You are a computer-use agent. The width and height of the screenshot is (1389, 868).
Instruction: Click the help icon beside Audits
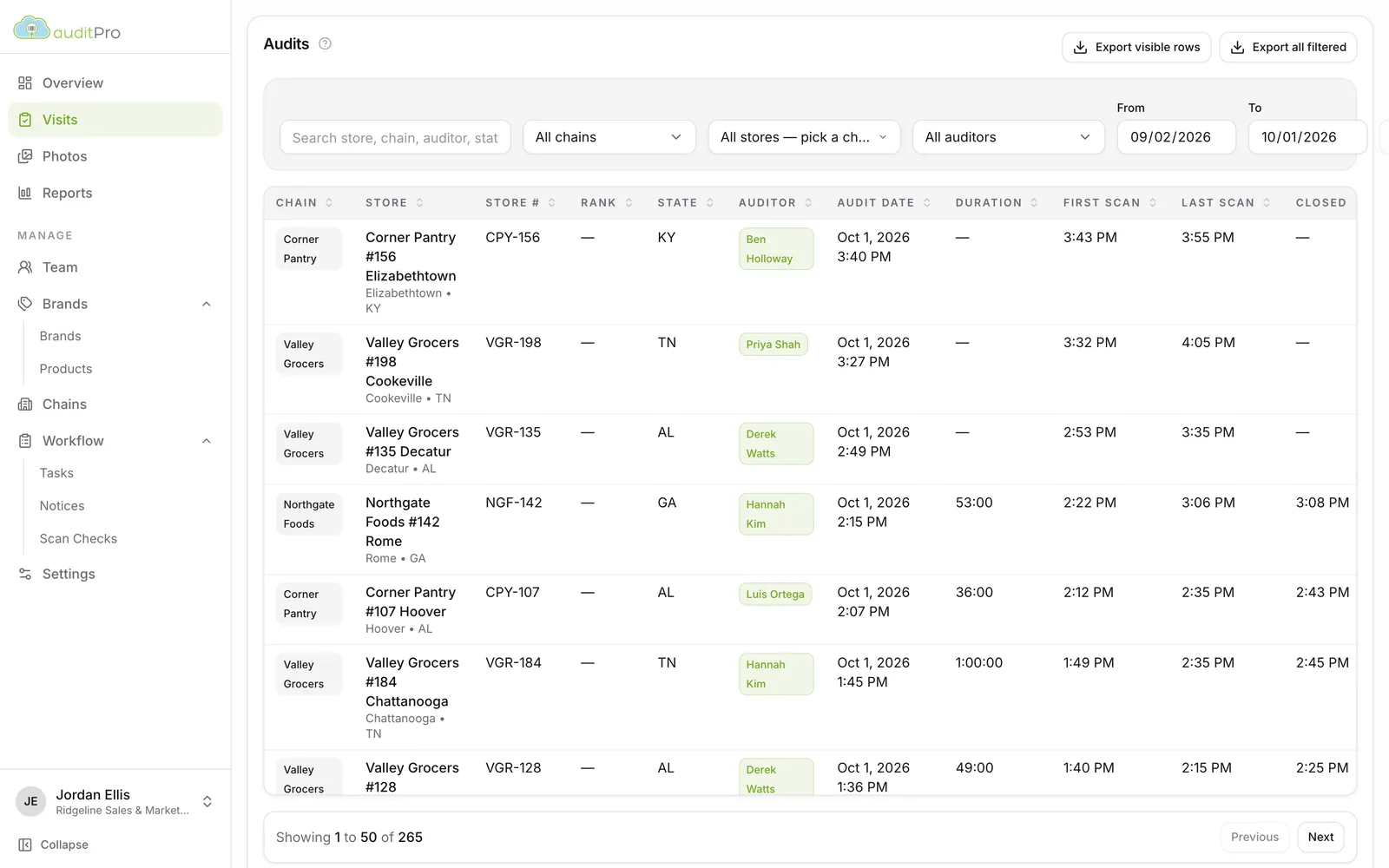(x=326, y=43)
